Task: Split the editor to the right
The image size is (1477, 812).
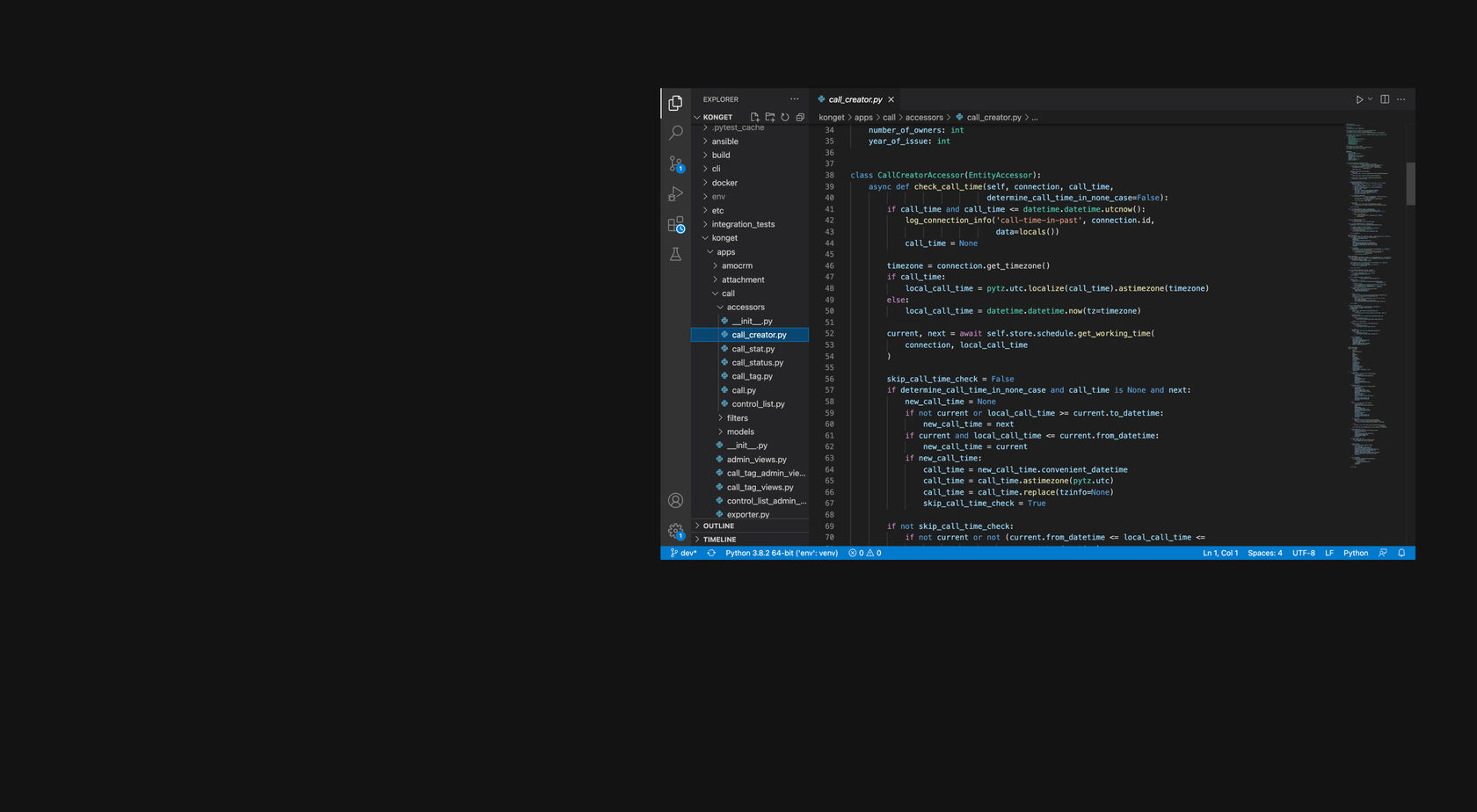Action: [x=1385, y=99]
